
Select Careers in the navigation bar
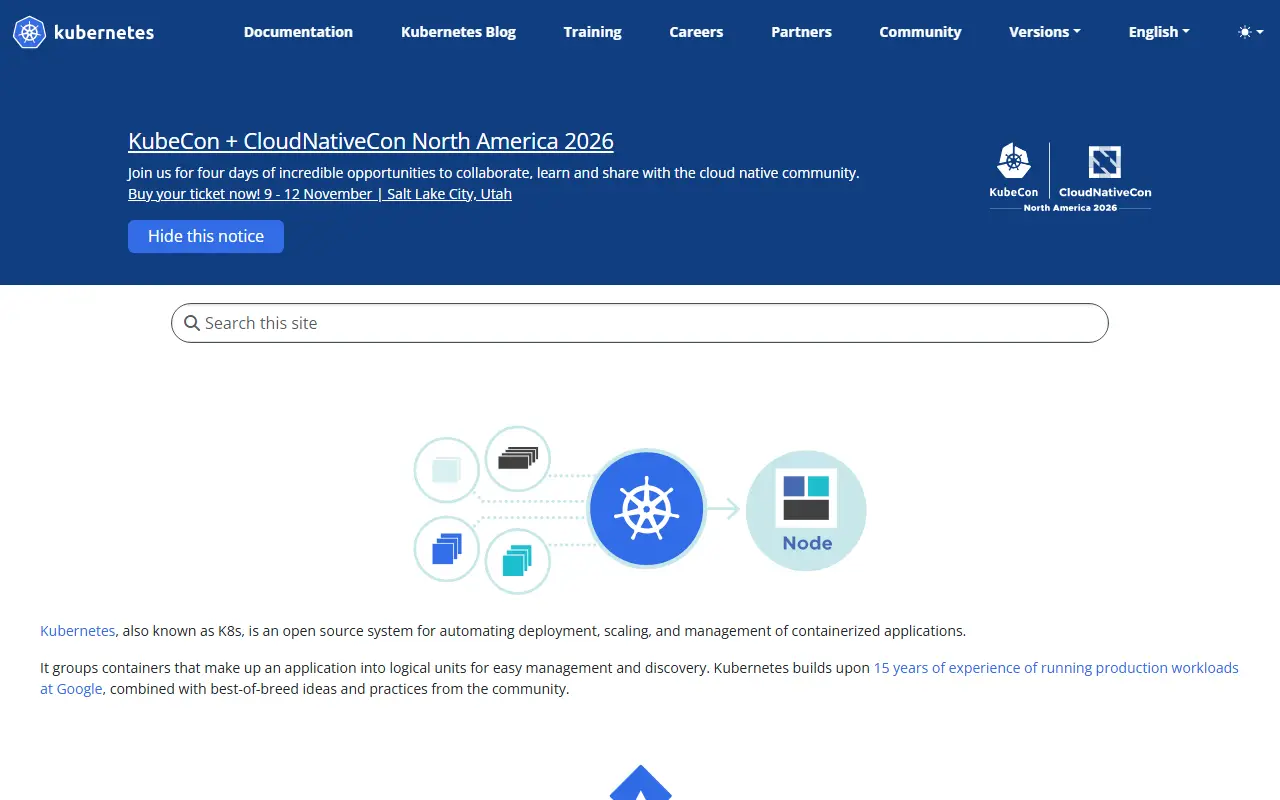696,32
